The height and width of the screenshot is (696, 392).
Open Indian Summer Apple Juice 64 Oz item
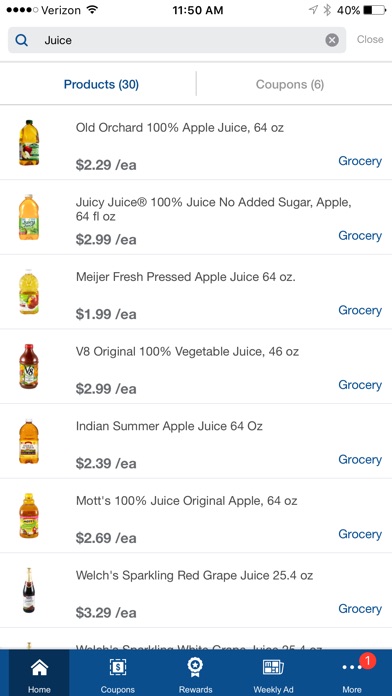(x=196, y=441)
